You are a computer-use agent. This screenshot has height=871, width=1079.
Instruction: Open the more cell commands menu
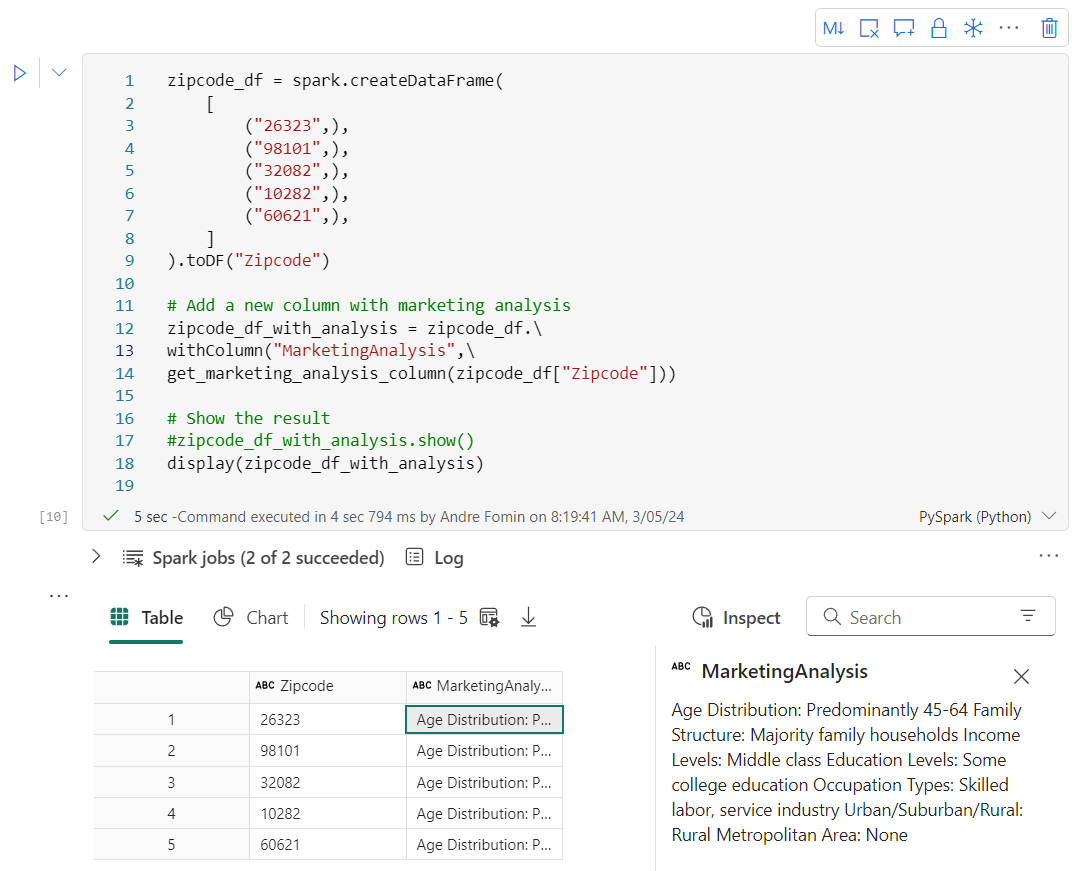tap(1008, 28)
